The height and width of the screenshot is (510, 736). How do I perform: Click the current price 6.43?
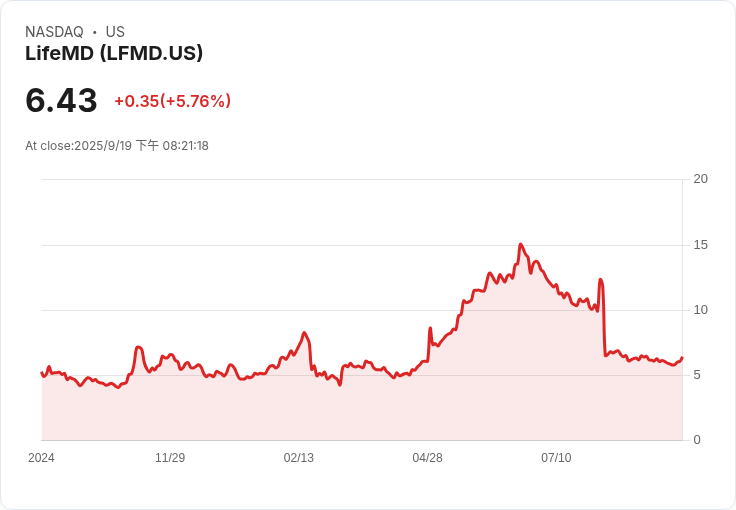61,101
